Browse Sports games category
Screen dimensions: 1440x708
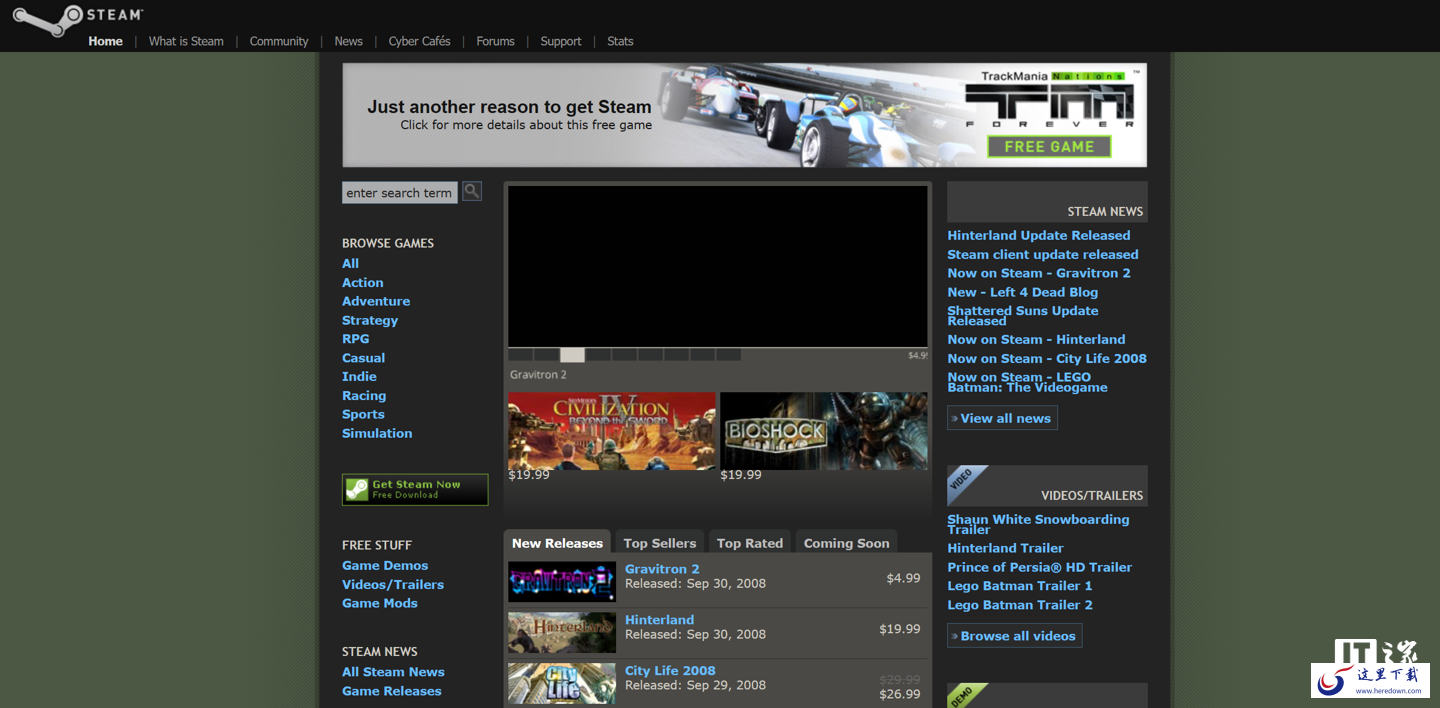pos(363,414)
